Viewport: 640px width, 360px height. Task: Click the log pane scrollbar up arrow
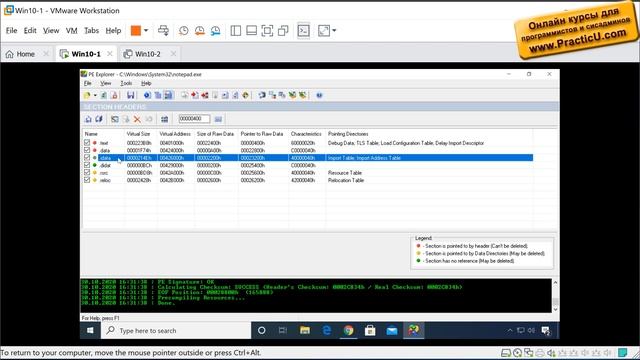point(555,282)
